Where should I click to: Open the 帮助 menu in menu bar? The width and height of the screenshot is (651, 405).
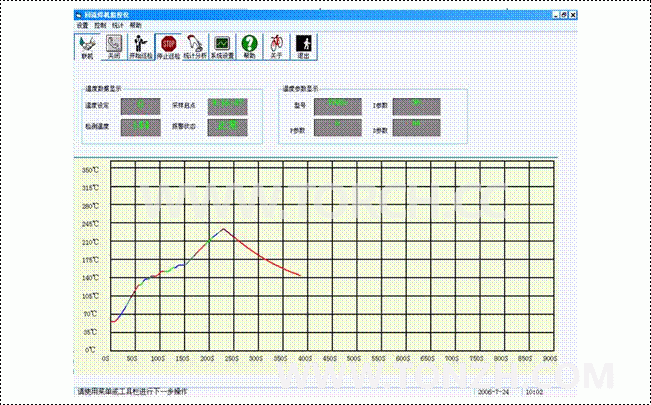(x=136, y=24)
